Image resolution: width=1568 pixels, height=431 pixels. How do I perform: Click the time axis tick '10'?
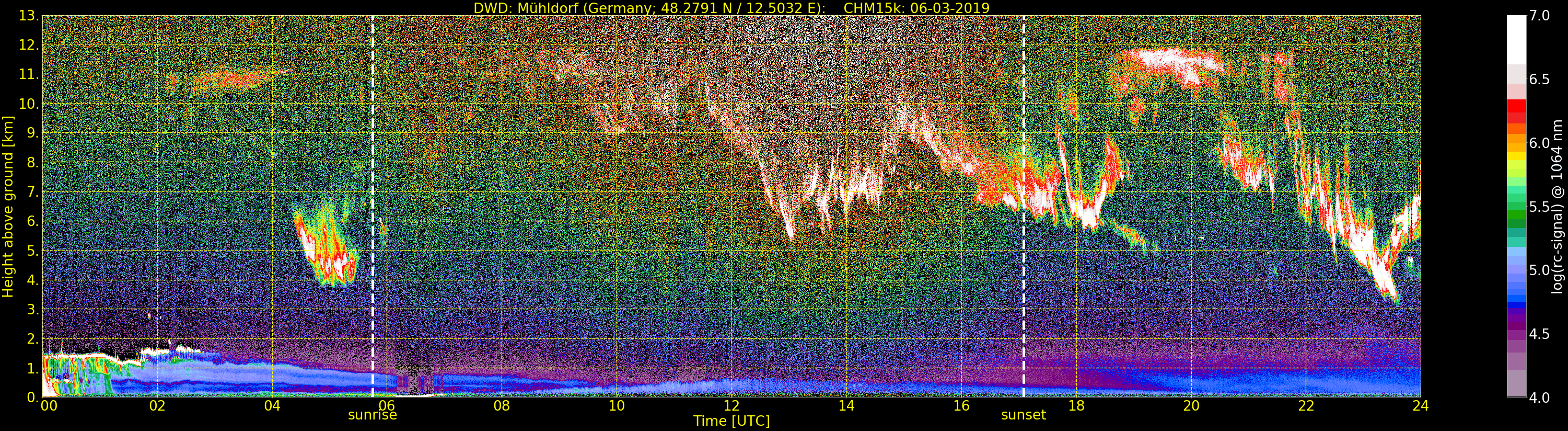click(617, 405)
